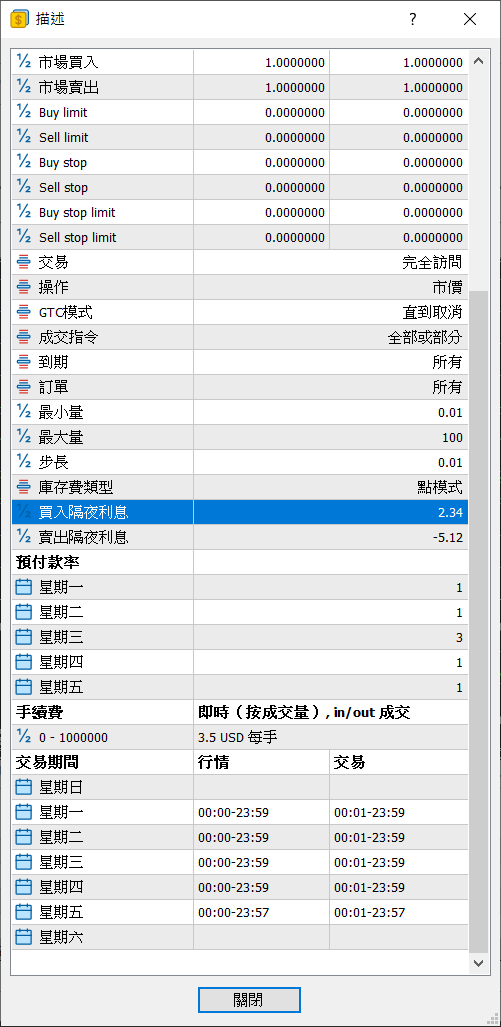This screenshot has width=501, height=1027.
Task: Click the text 3.5 USD 每手
Action: (x=238, y=738)
